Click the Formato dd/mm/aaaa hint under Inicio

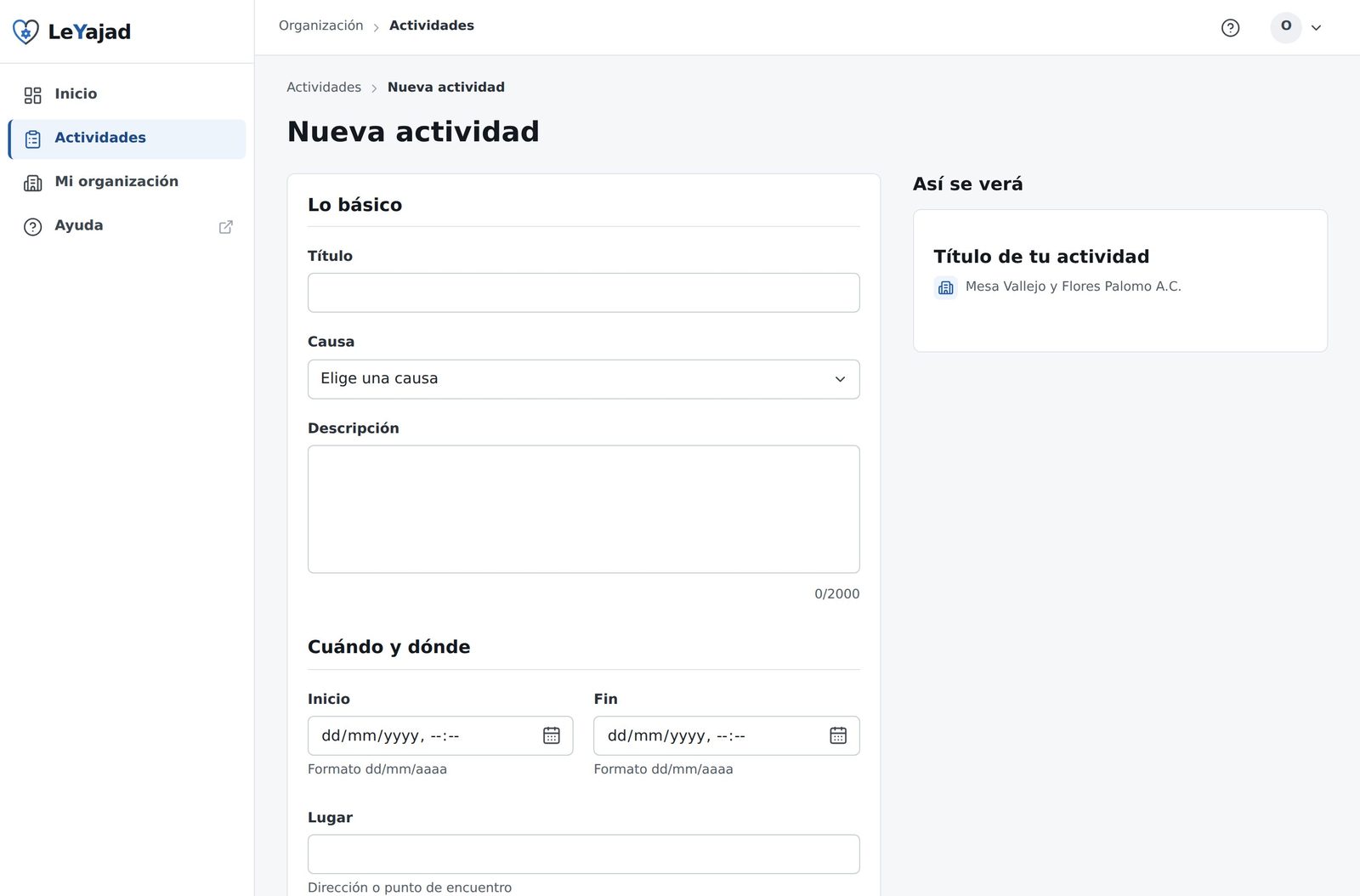tap(377, 768)
